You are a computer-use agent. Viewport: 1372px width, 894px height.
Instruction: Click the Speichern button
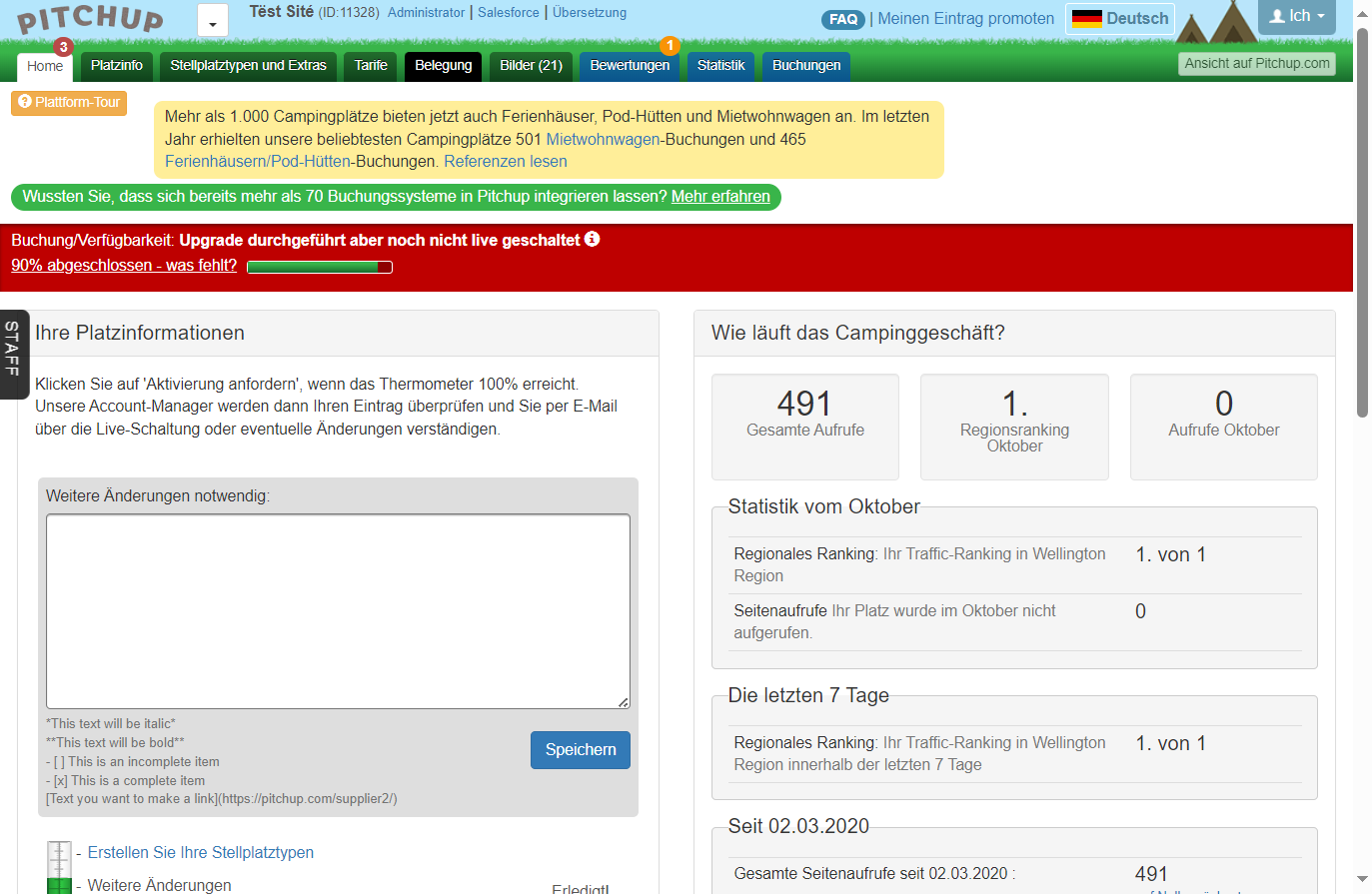coord(581,750)
